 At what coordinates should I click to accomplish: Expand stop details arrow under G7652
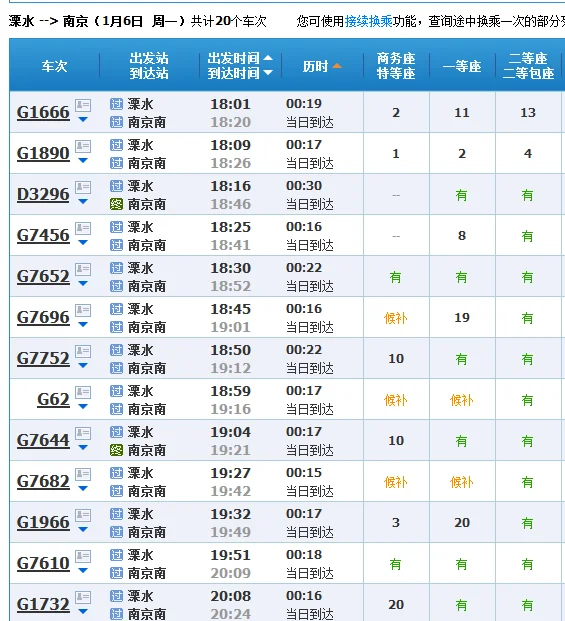pyautogui.click(x=83, y=283)
